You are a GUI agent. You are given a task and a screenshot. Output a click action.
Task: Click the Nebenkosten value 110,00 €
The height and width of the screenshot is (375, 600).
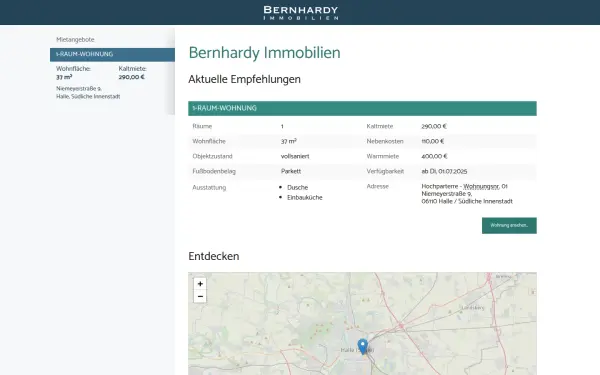(x=433, y=141)
